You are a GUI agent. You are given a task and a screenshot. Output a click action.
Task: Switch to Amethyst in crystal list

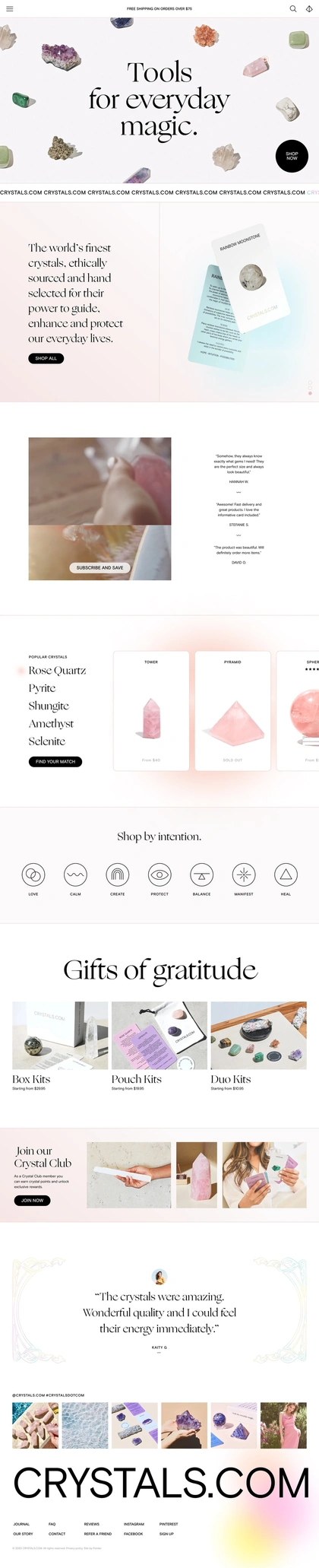(x=51, y=723)
